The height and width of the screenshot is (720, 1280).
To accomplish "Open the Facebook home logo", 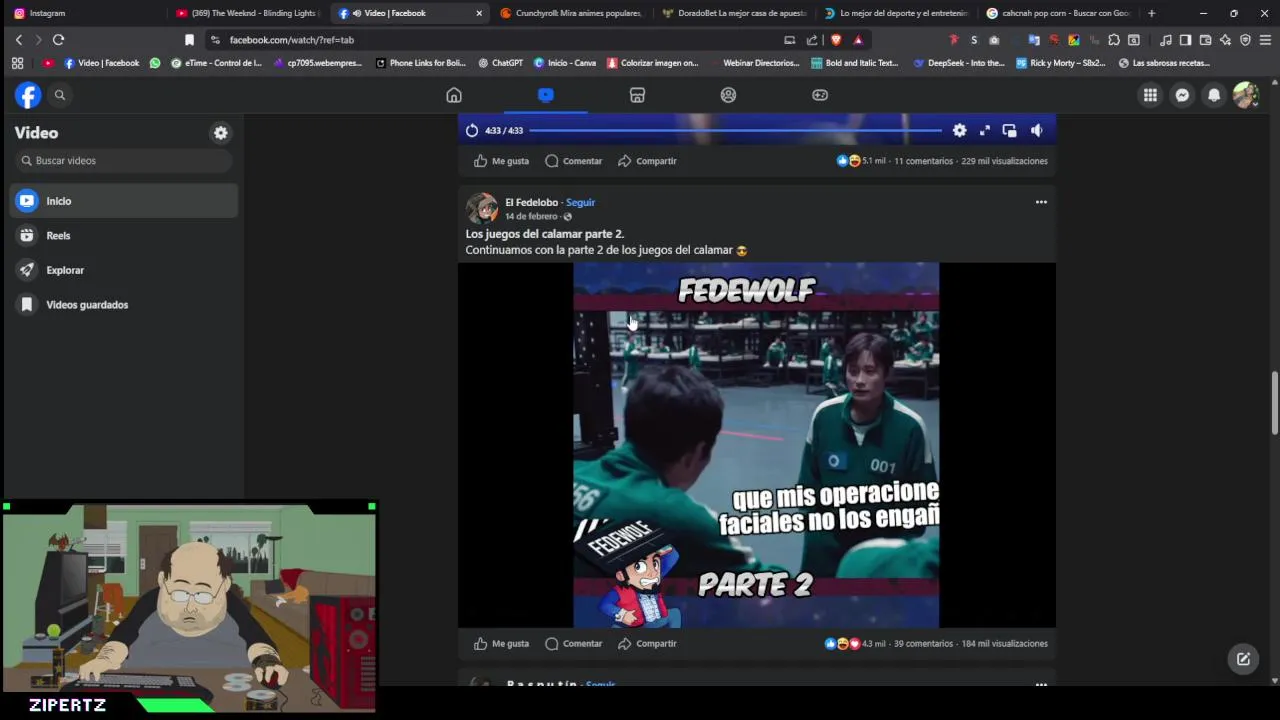I will click(28, 95).
